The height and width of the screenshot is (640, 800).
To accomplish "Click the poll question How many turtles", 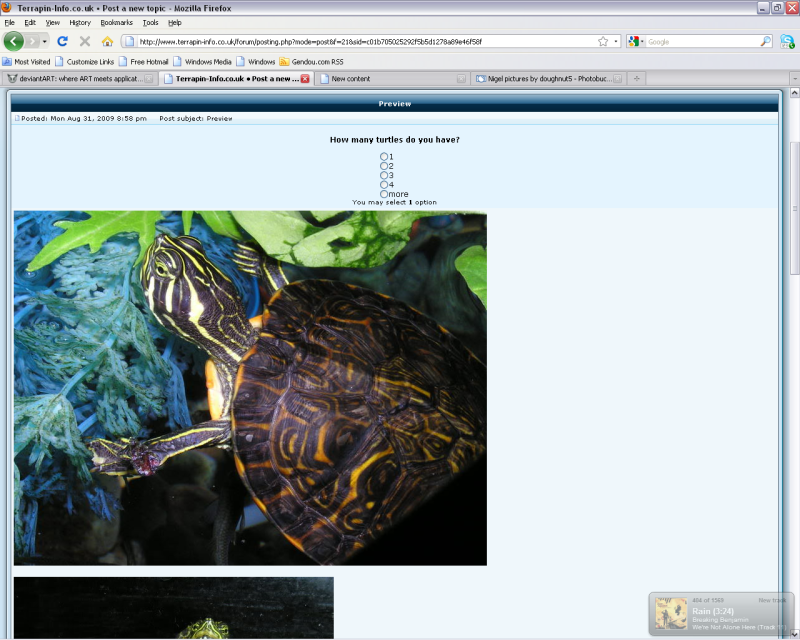I will click(394, 140).
